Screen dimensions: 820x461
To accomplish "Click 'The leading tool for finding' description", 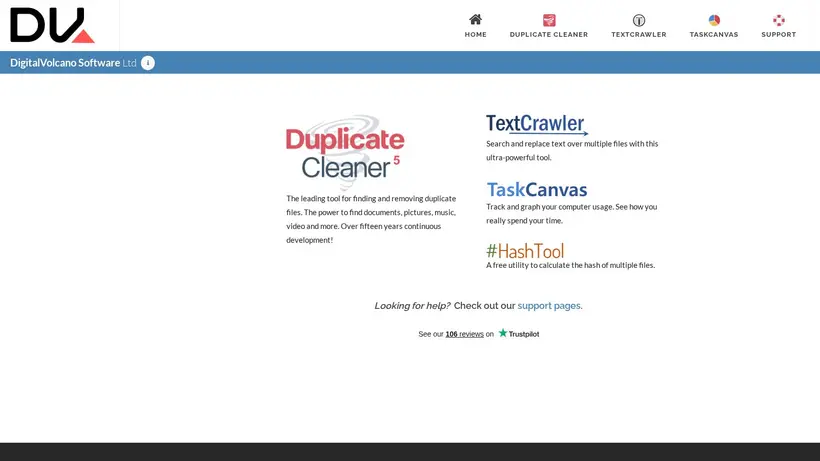I will pyautogui.click(x=371, y=219).
